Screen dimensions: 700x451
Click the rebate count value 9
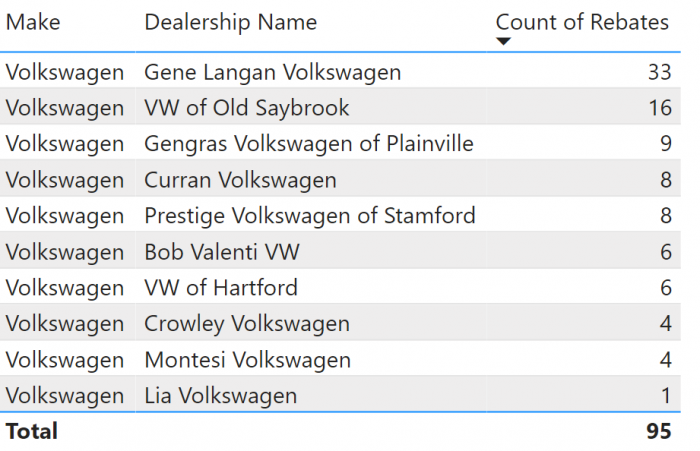tap(666, 143)
